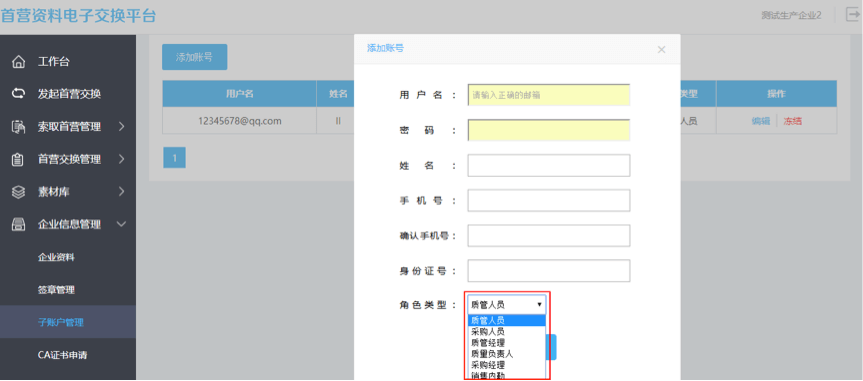Viewport: 863px width, 381px height.
Task: Click the 添加账号 button
Action: tap(194, 57)
